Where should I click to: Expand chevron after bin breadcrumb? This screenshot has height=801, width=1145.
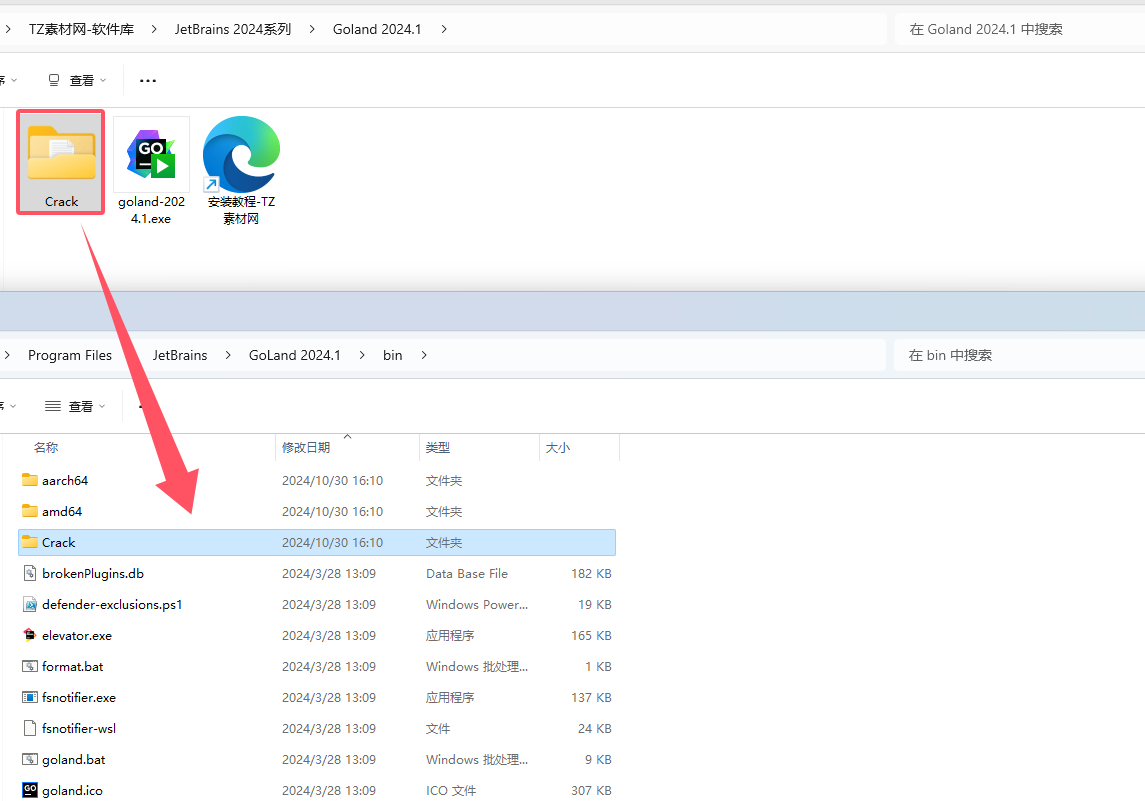[x=424, y=355]
